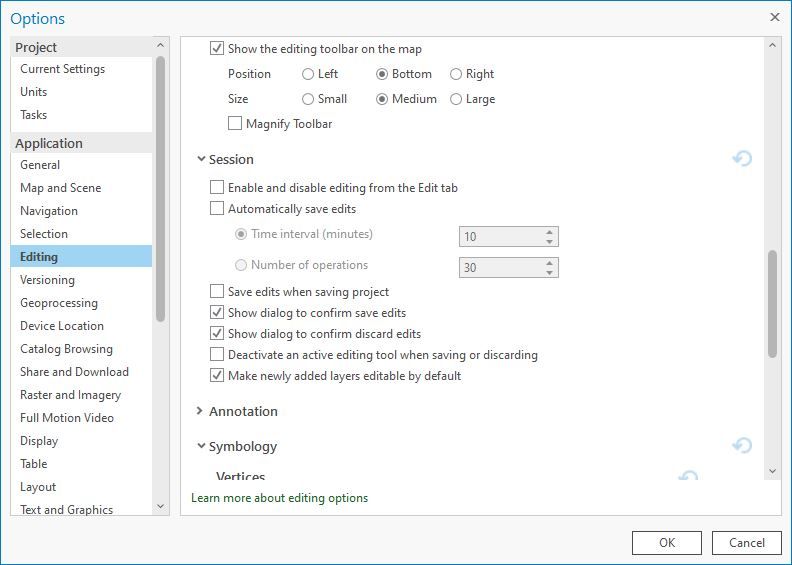Choose the Large toolbar size
Screen dimensions: 792x565
(456, 99)
